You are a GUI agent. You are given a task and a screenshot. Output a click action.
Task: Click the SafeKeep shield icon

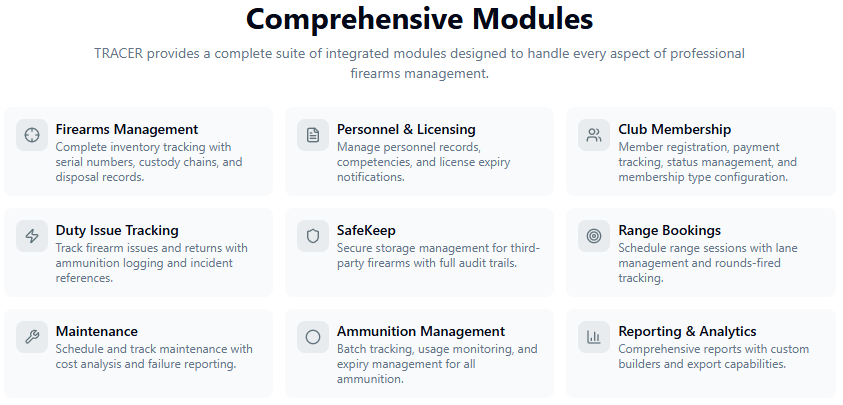coord(313,236)
